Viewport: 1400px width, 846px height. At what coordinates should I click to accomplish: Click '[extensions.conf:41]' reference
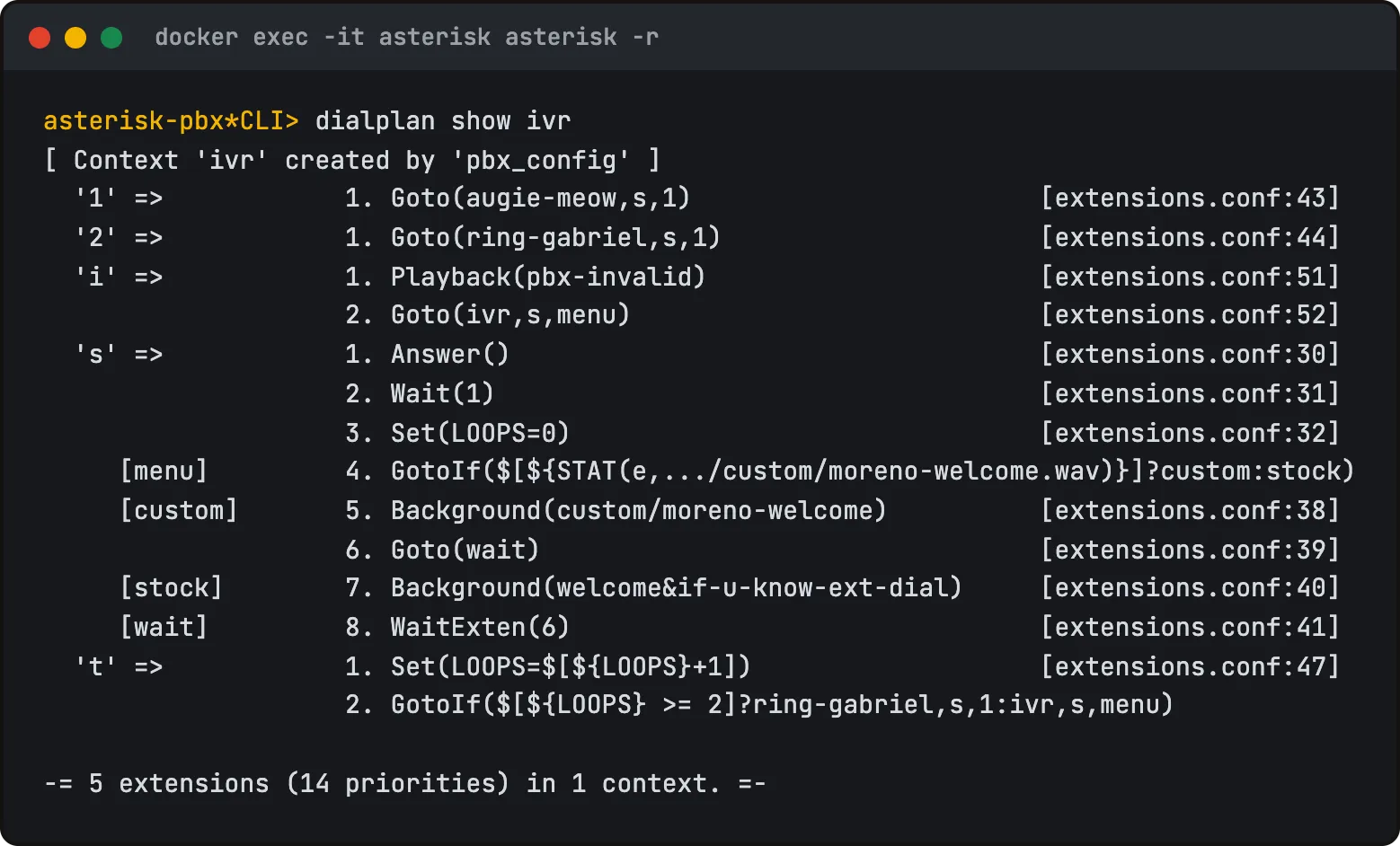pos(1190,628)
